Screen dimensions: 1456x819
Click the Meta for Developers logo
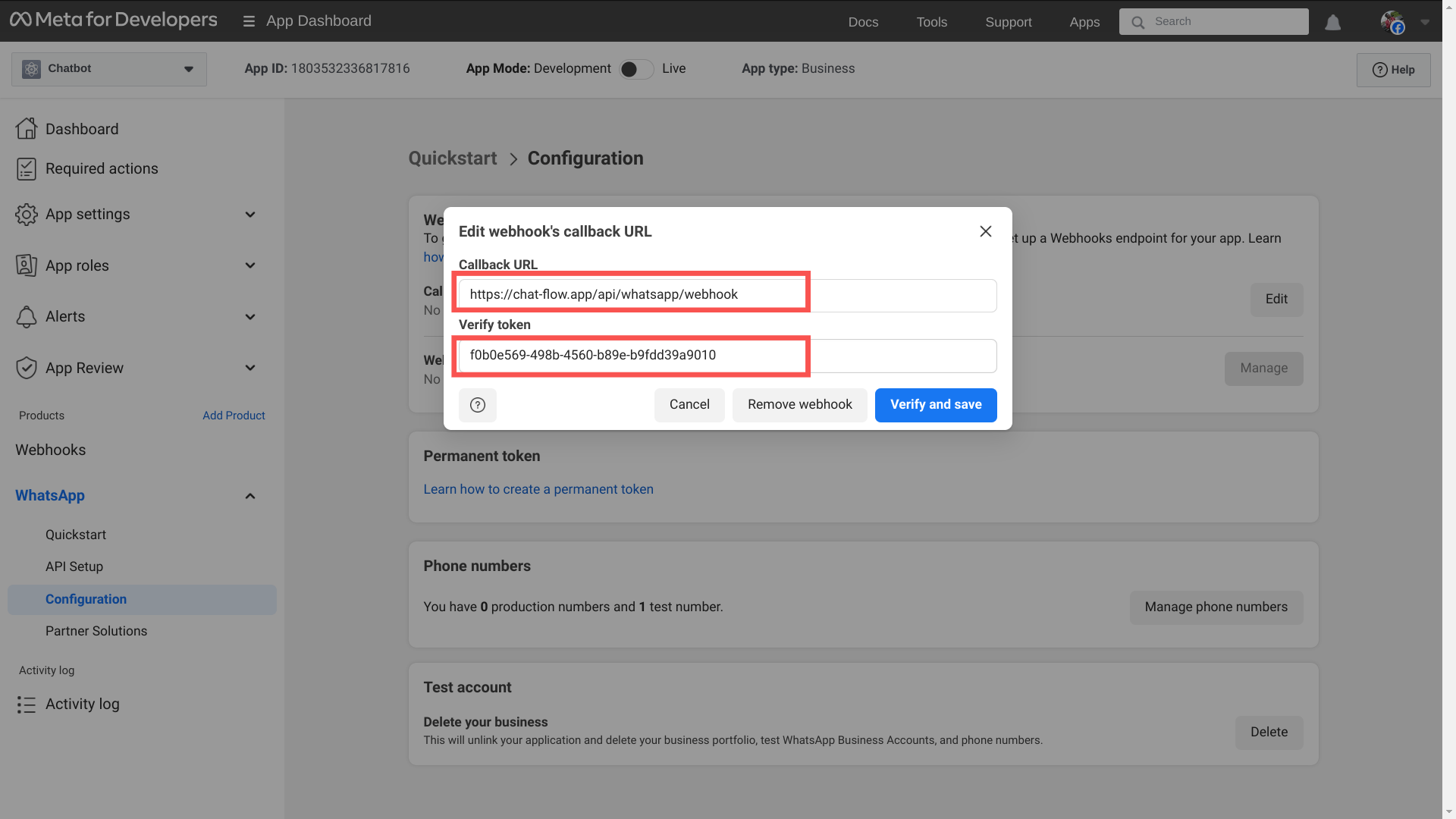tap(113, 20)
